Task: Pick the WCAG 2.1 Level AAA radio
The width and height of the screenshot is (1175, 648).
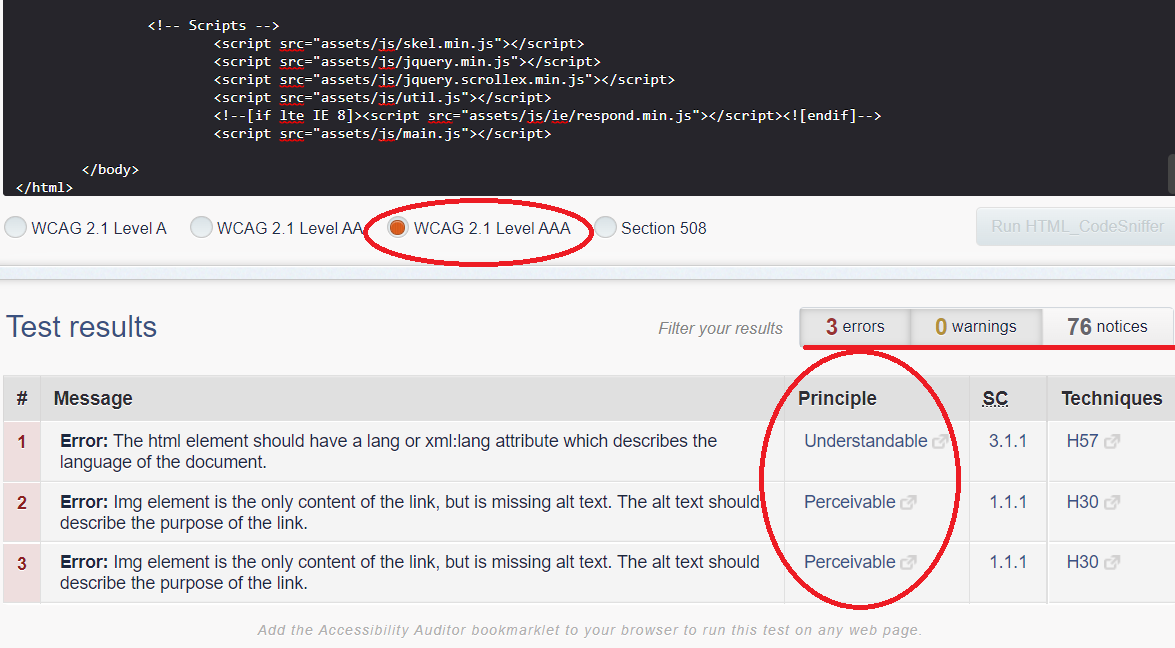Action: pos(398,228)
